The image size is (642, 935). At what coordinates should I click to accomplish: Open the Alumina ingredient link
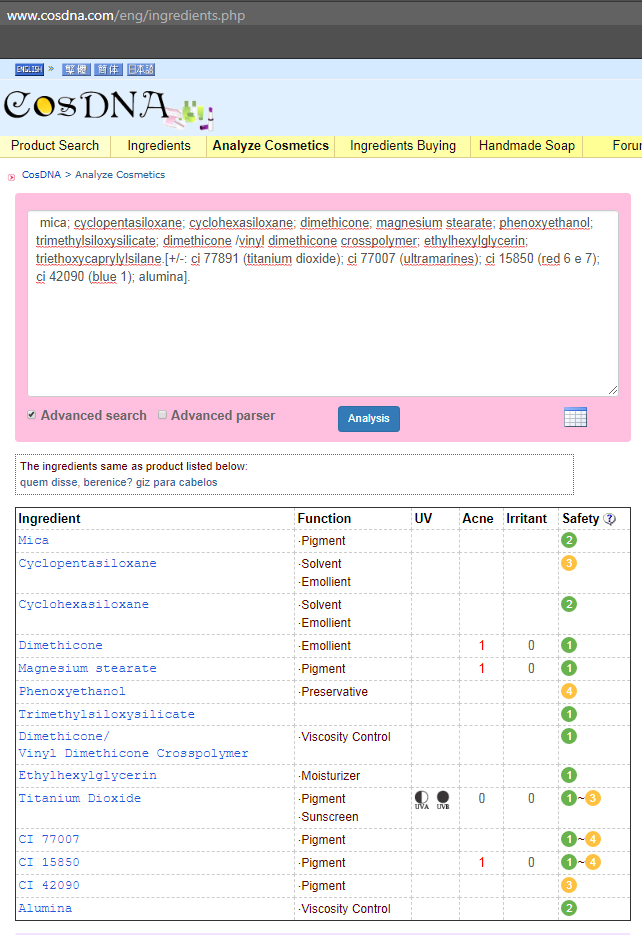(45, 908)
